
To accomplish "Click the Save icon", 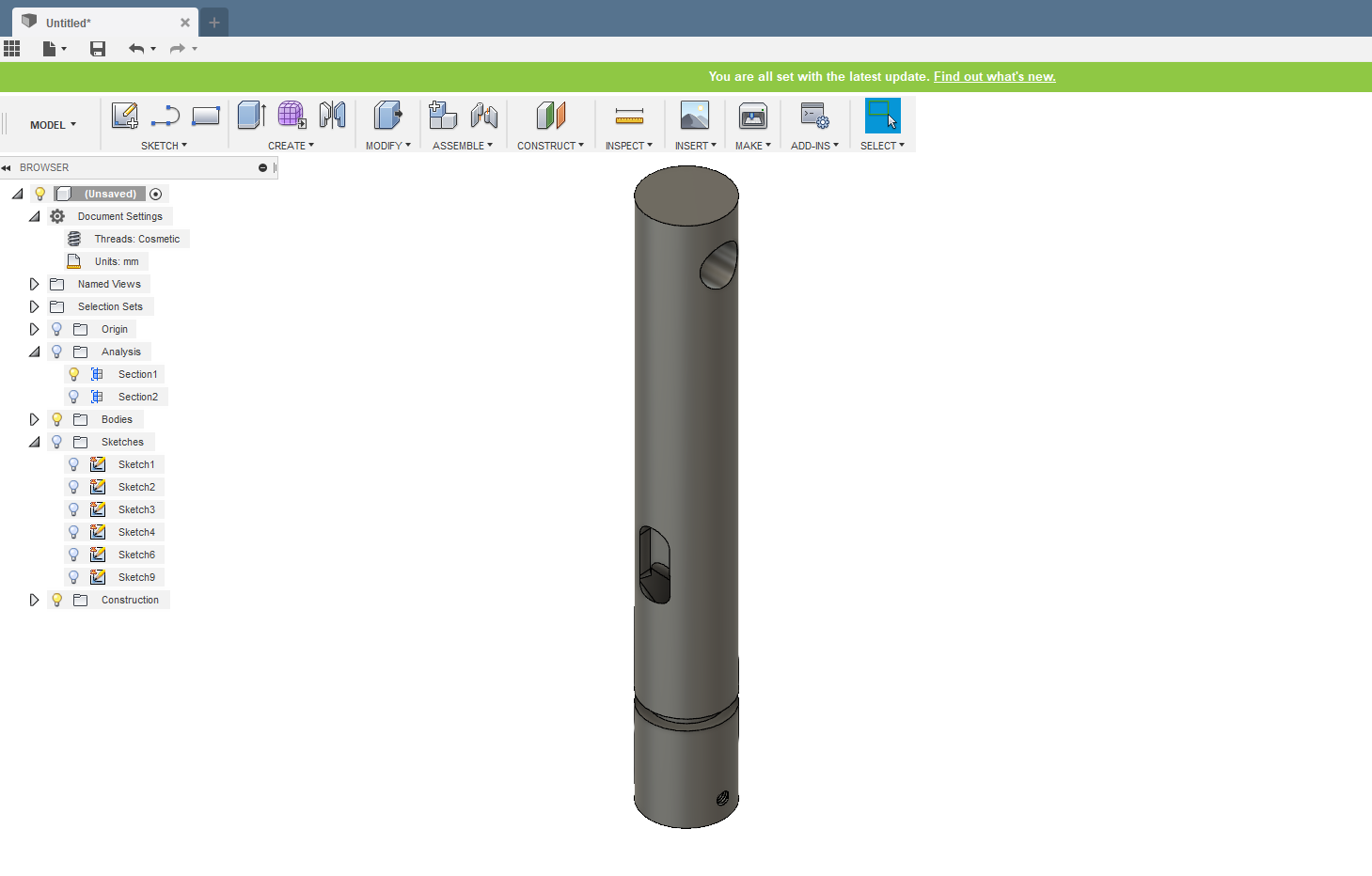I will click(97, 48).
